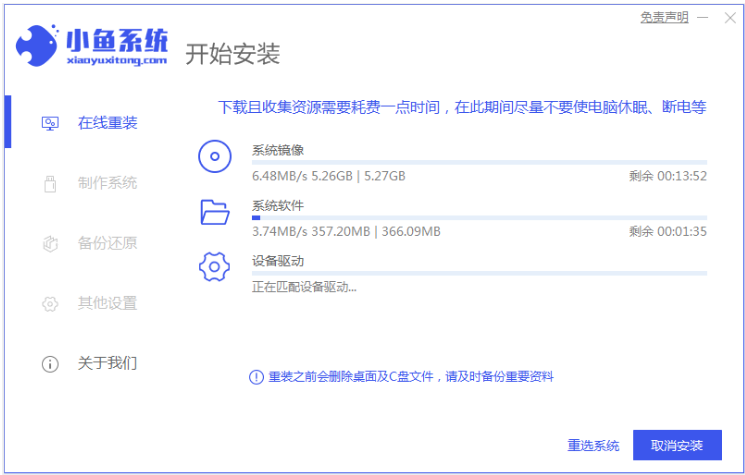Image resolution: width=745 pixels, height=475 pixels.
Task: Switch to 制作系统 section
Action: click(108, 183)
